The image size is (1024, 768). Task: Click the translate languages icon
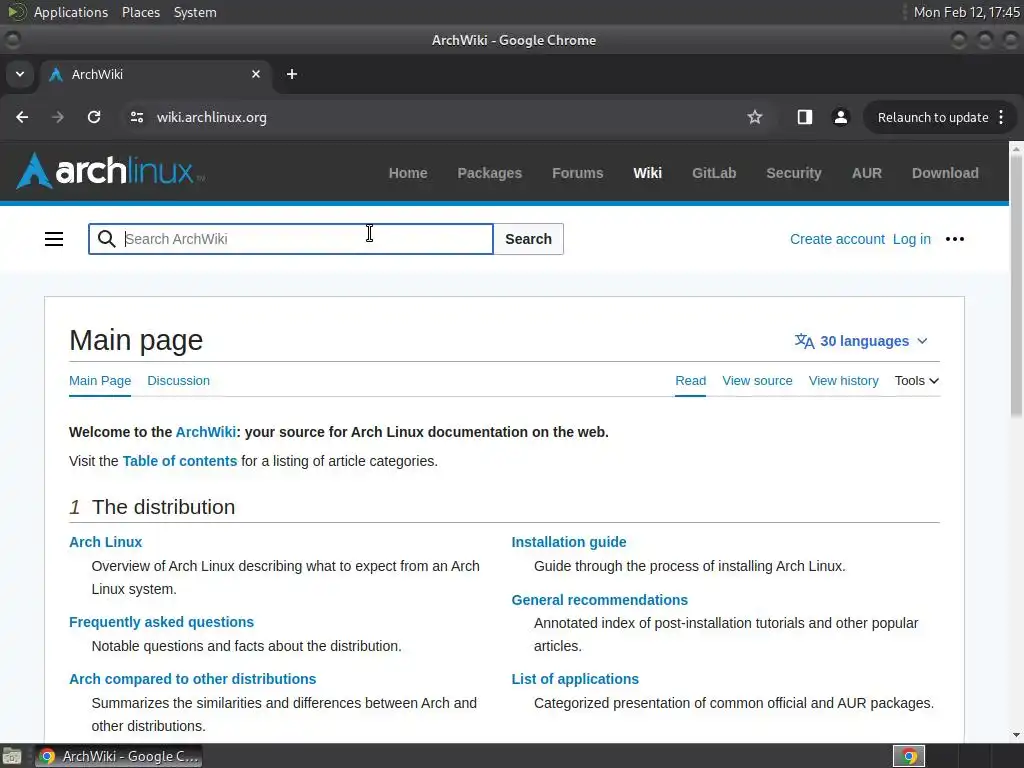point(805,341)
